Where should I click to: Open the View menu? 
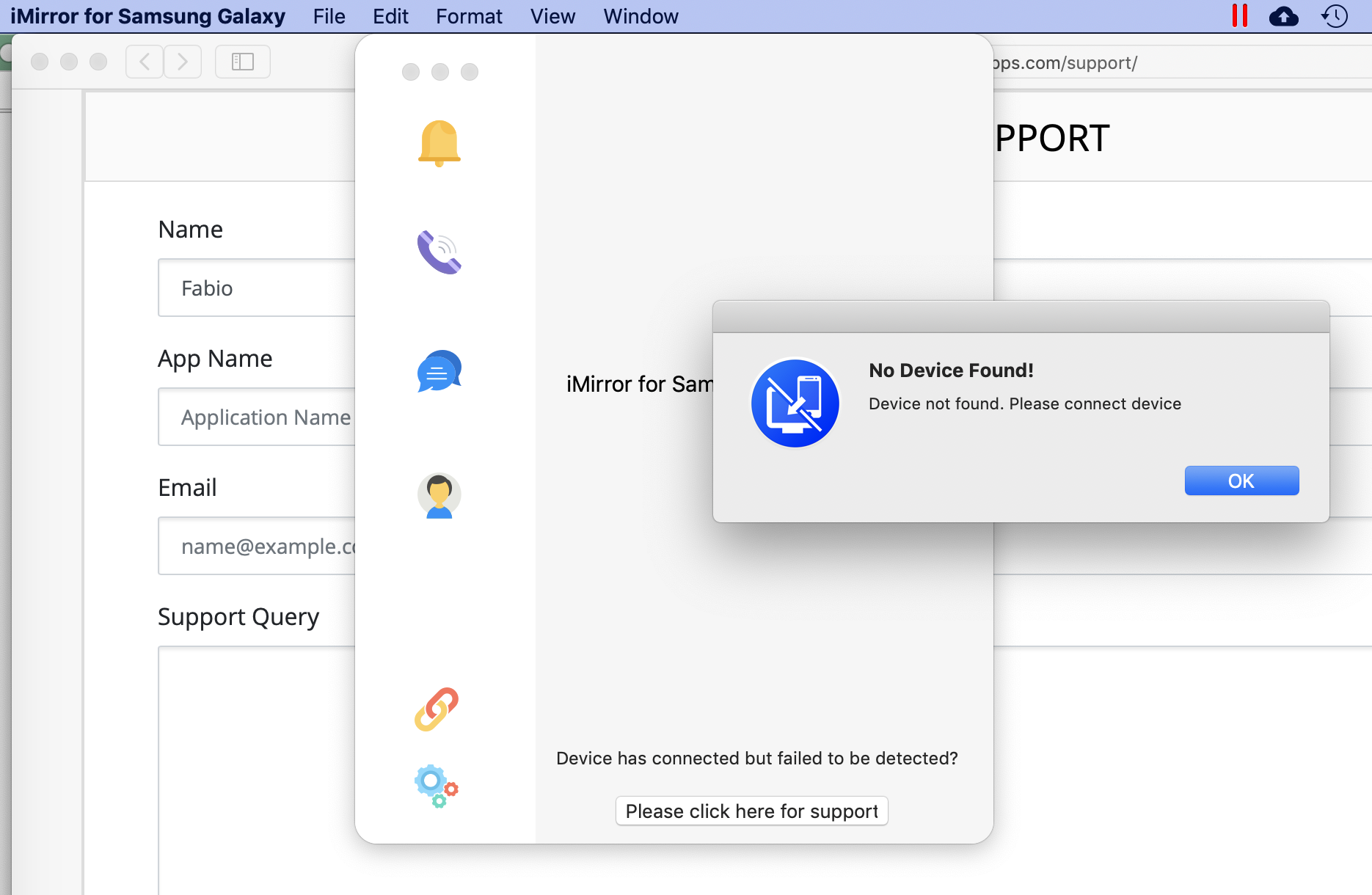click(552, 16)
